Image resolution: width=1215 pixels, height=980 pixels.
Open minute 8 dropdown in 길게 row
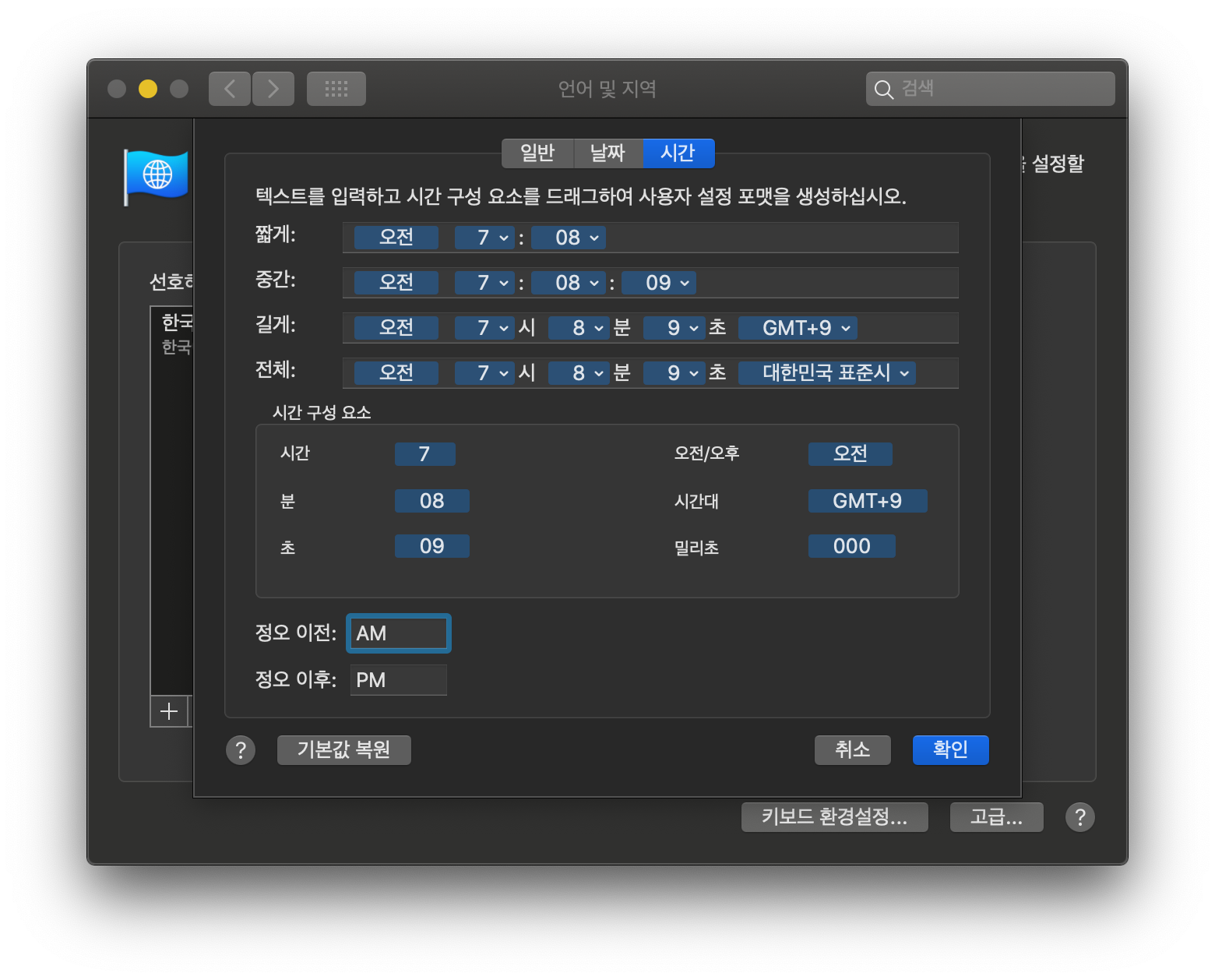579,328
